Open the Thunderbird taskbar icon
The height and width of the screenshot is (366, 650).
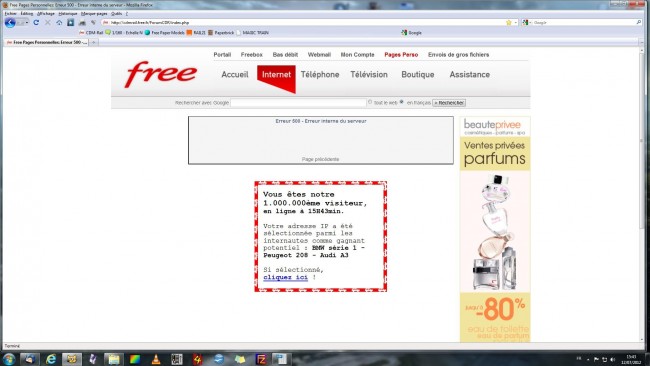(30, 359)
